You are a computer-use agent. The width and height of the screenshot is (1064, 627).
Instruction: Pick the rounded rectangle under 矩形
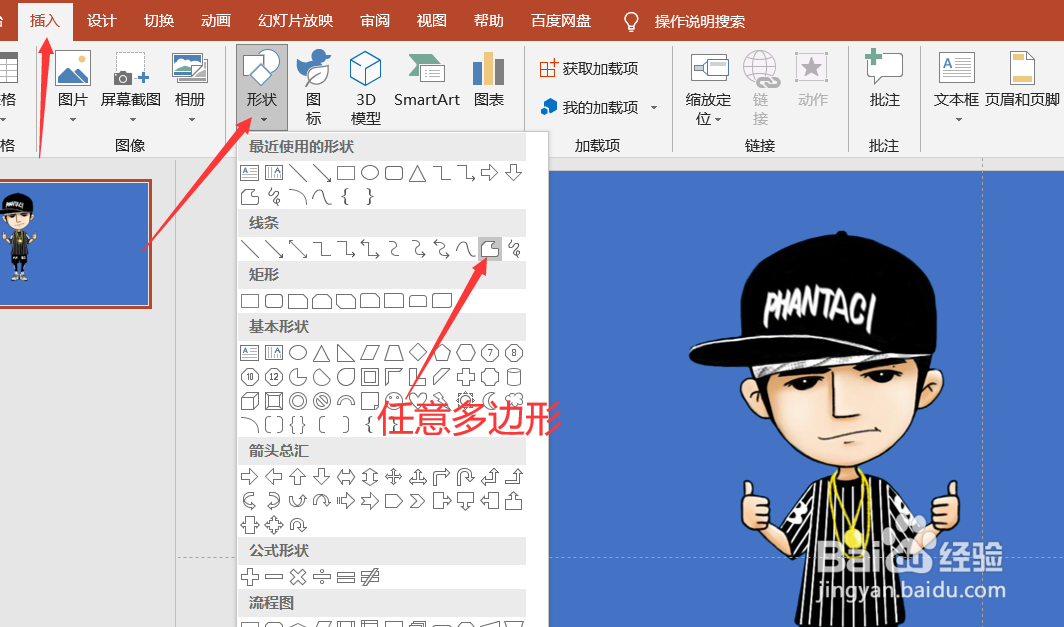click(274, 301)
